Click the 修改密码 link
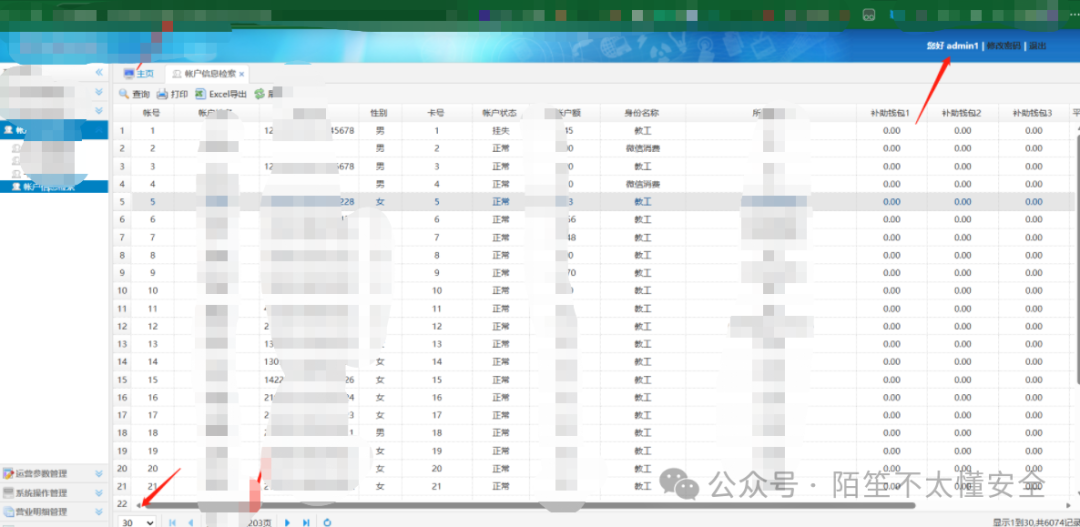Image resolution: width=1080 pixels, height=527 pixels. pos(1003,46)
